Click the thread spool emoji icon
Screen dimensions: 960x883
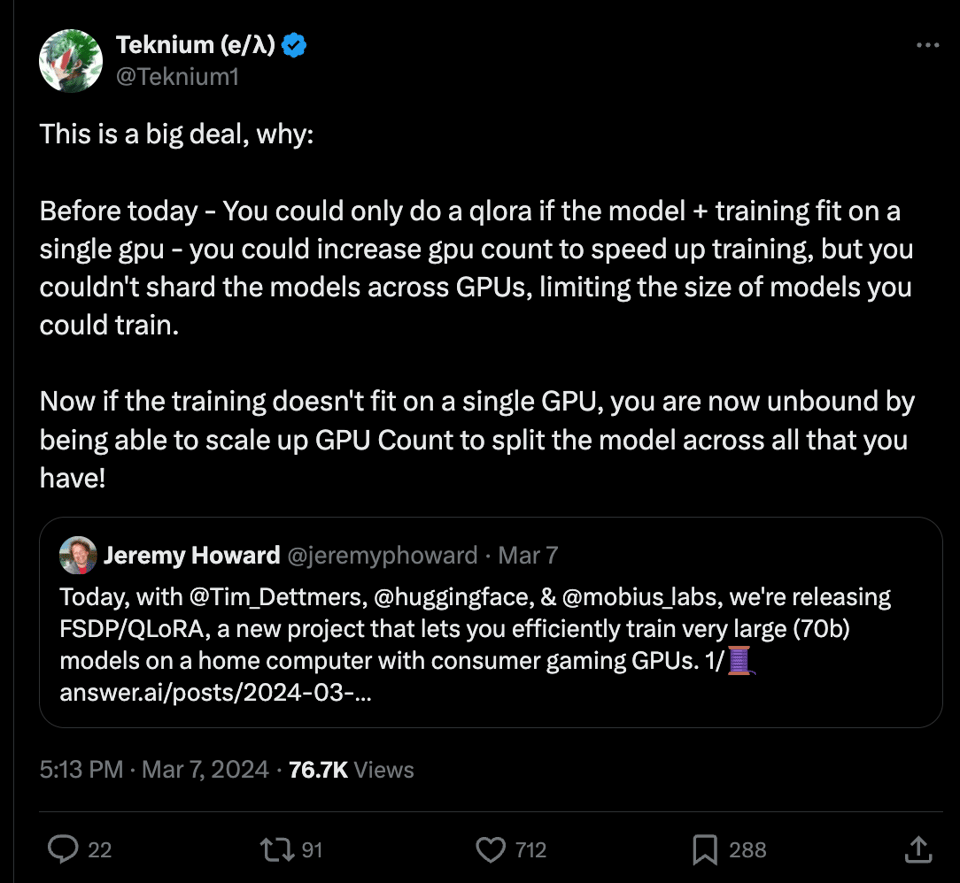(x=740, y=662)
